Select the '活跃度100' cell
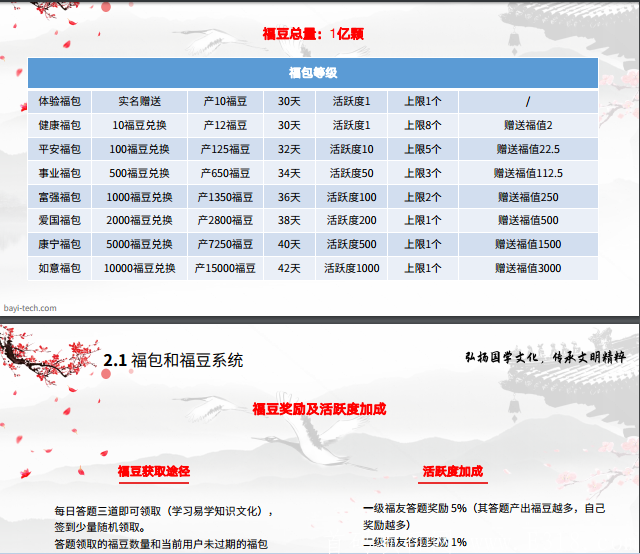This screenshot has width=640, height=554. click(351, 197)
